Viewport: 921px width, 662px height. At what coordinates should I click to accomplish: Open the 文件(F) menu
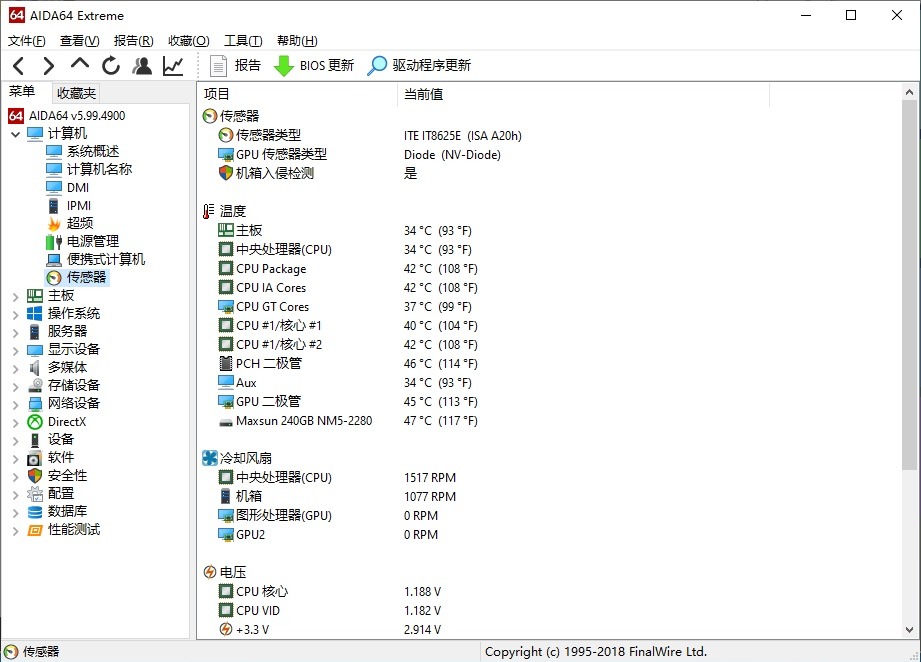(x=26, y=41)
